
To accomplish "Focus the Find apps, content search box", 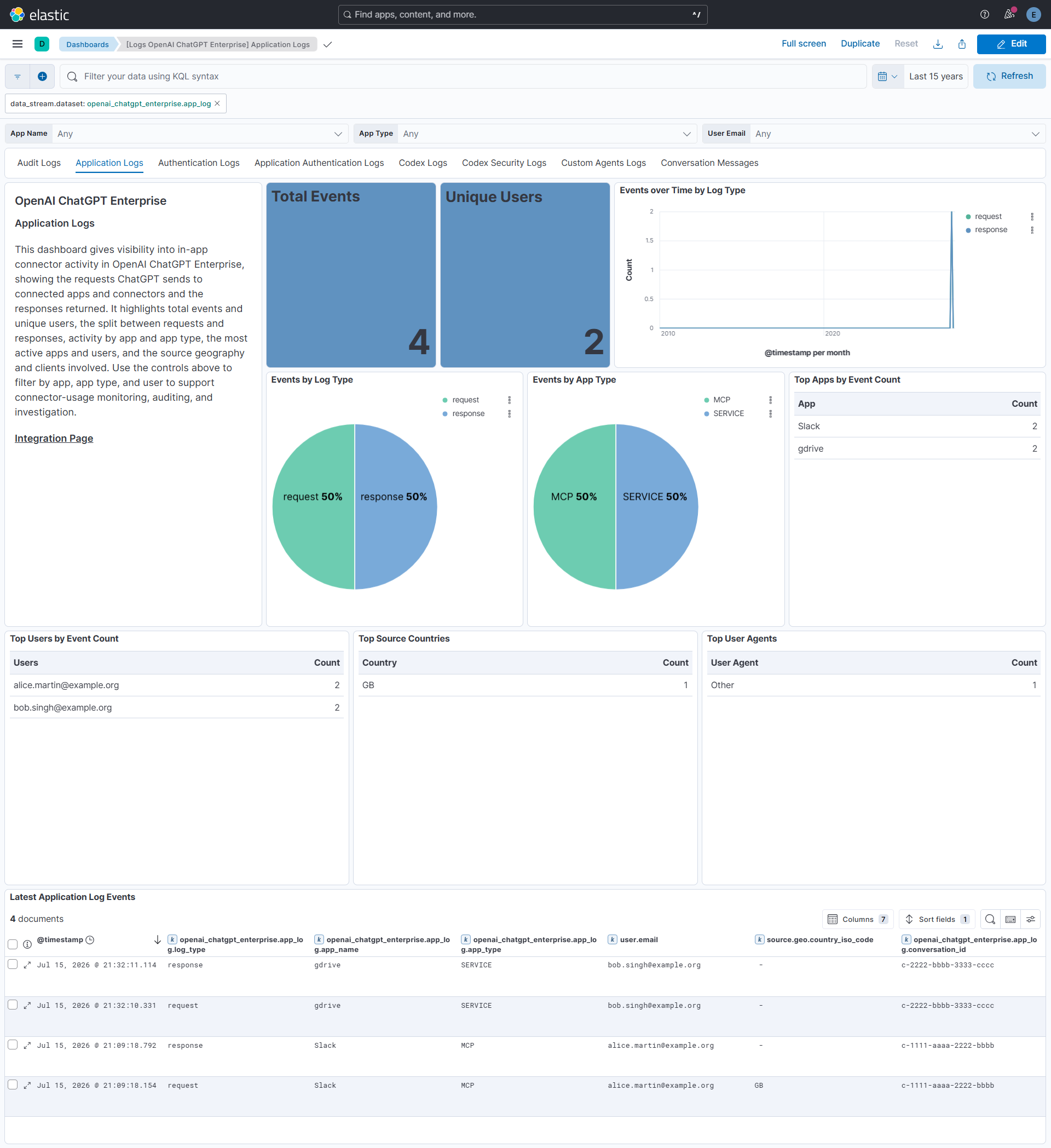I will pos(523,15).
